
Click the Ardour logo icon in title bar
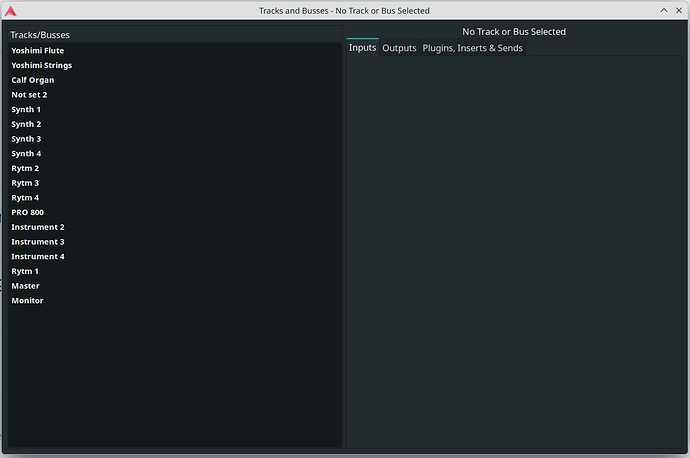click(11, 11)
